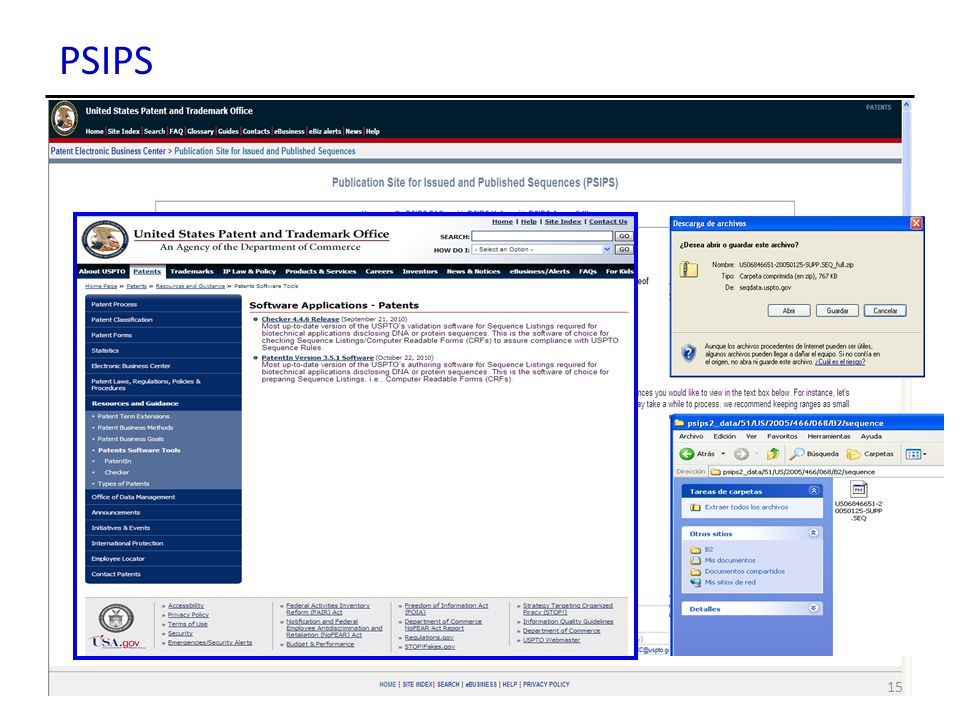Click the folder Up icon in explorer

pyautogui.click(x=773, y=454)
